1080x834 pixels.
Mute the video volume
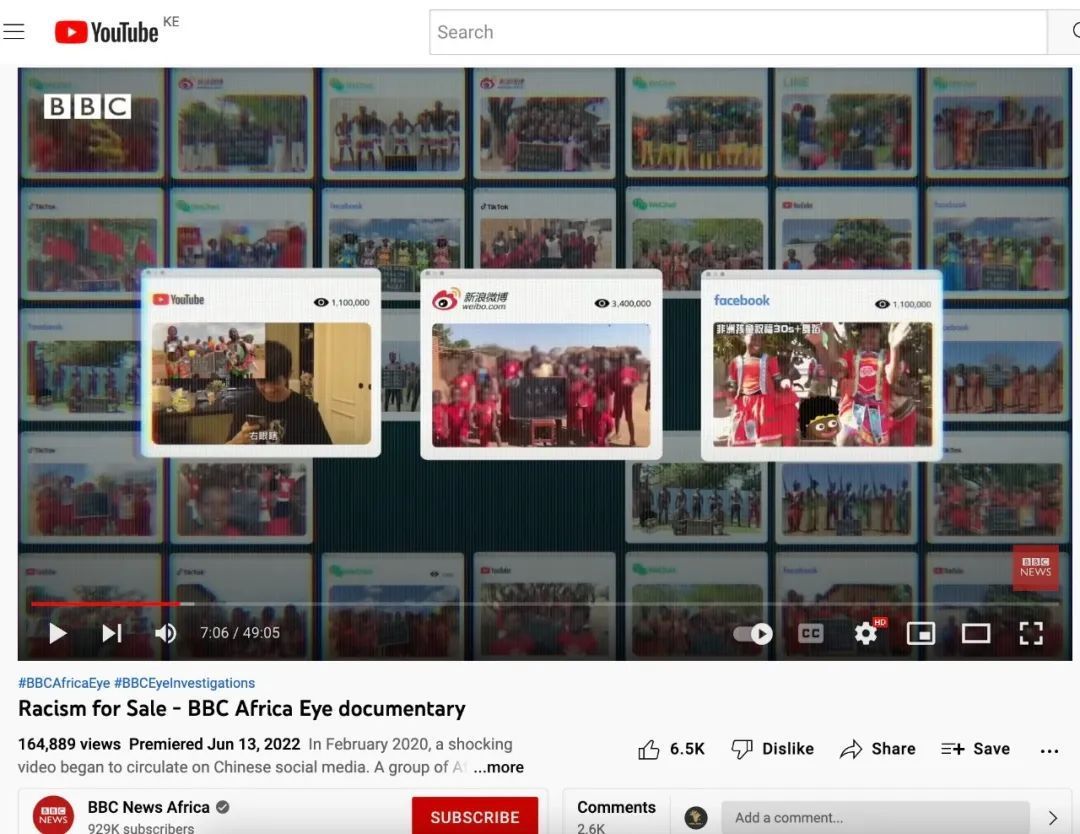point(166,633)
